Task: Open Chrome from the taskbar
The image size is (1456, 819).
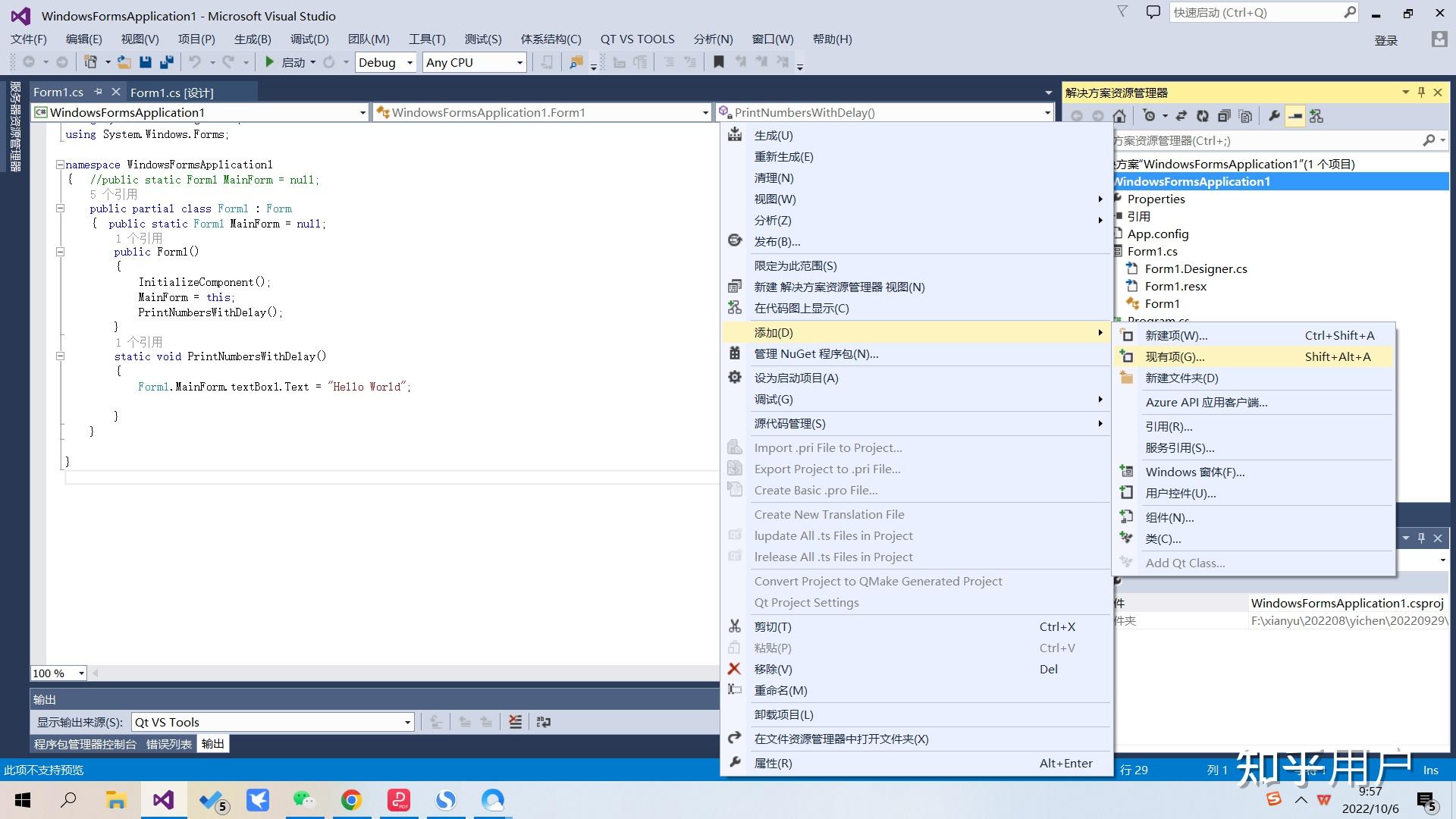Action: 351,800
